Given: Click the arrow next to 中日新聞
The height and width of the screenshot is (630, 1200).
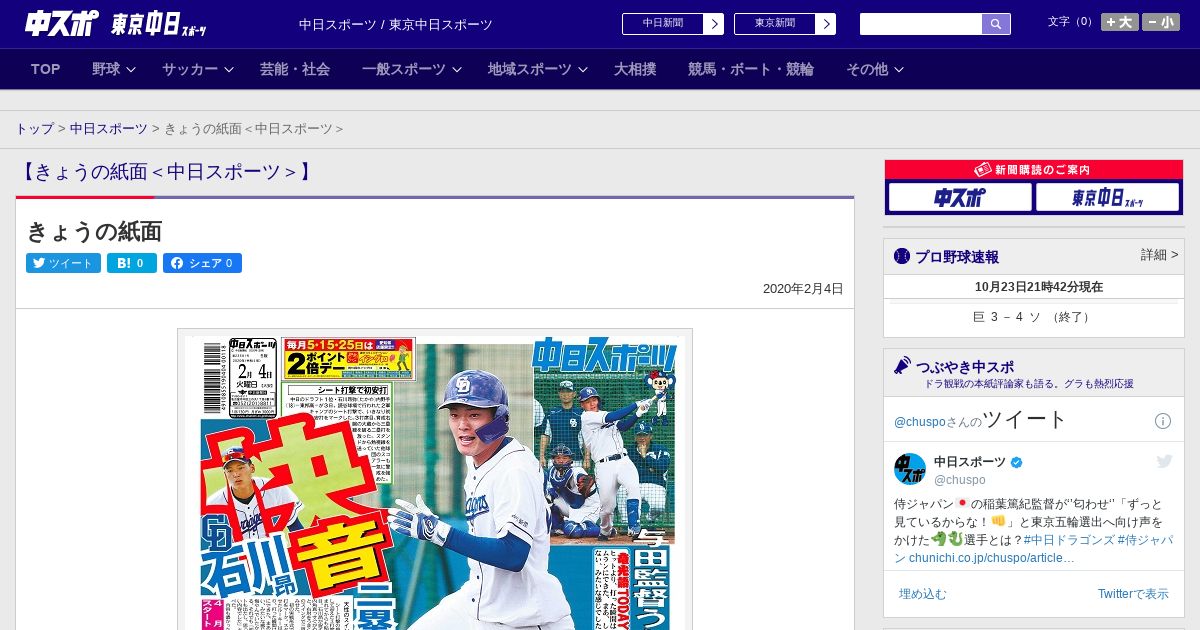Looking at the screenshot, I should pos(714,24).
